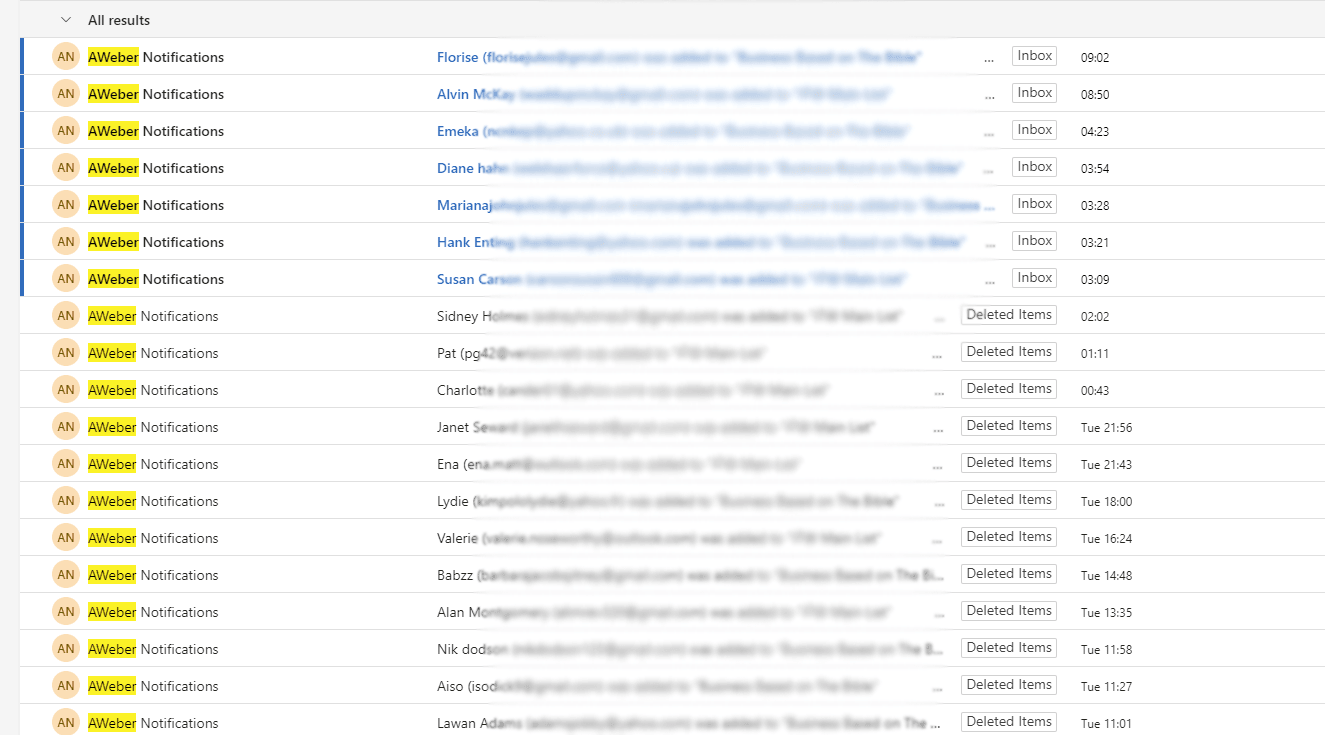Click the AN avatar on the Tue 21:43 row
Image resolution: width=1325 pixels, height=735 pixels.
click(66, 464)
